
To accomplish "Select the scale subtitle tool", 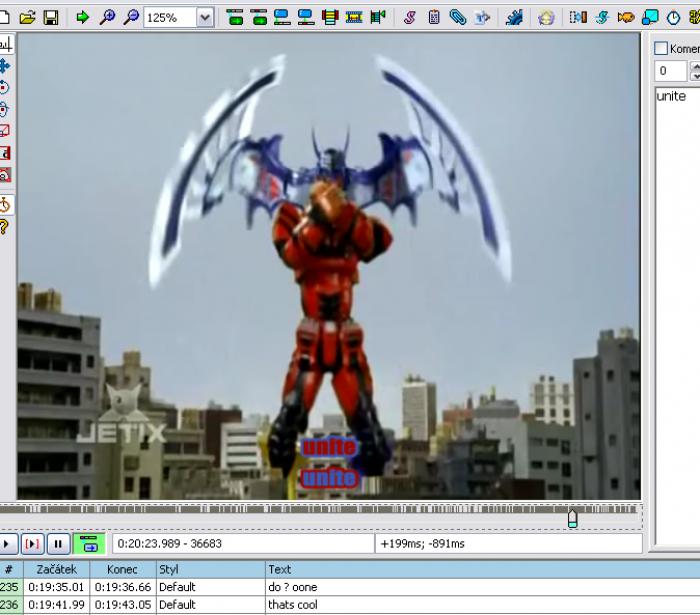I will [x=4, y=131].
